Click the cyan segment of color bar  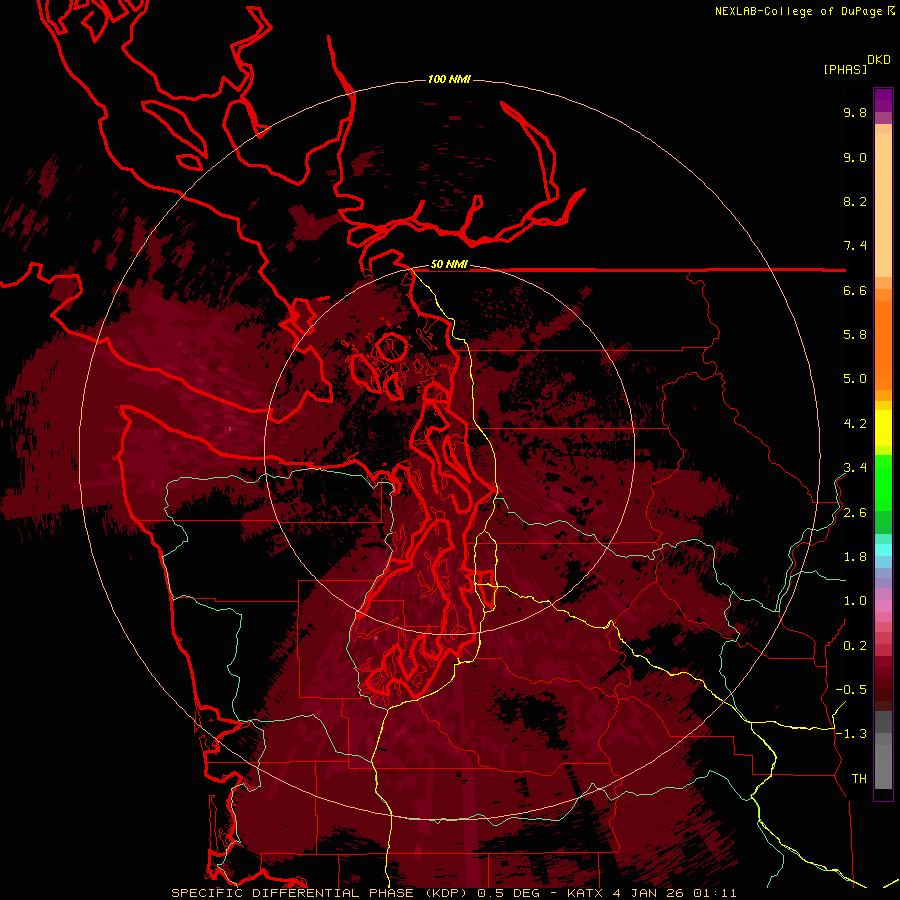pos(883,549)
